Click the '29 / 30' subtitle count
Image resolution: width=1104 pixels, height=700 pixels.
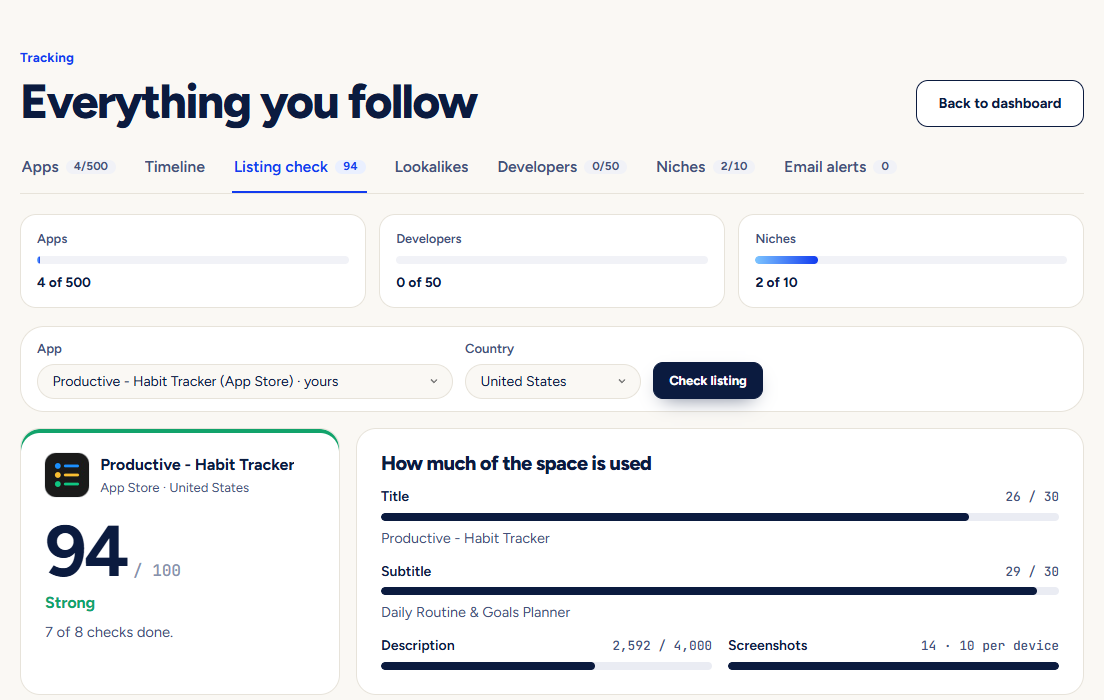coord(1031,571)
